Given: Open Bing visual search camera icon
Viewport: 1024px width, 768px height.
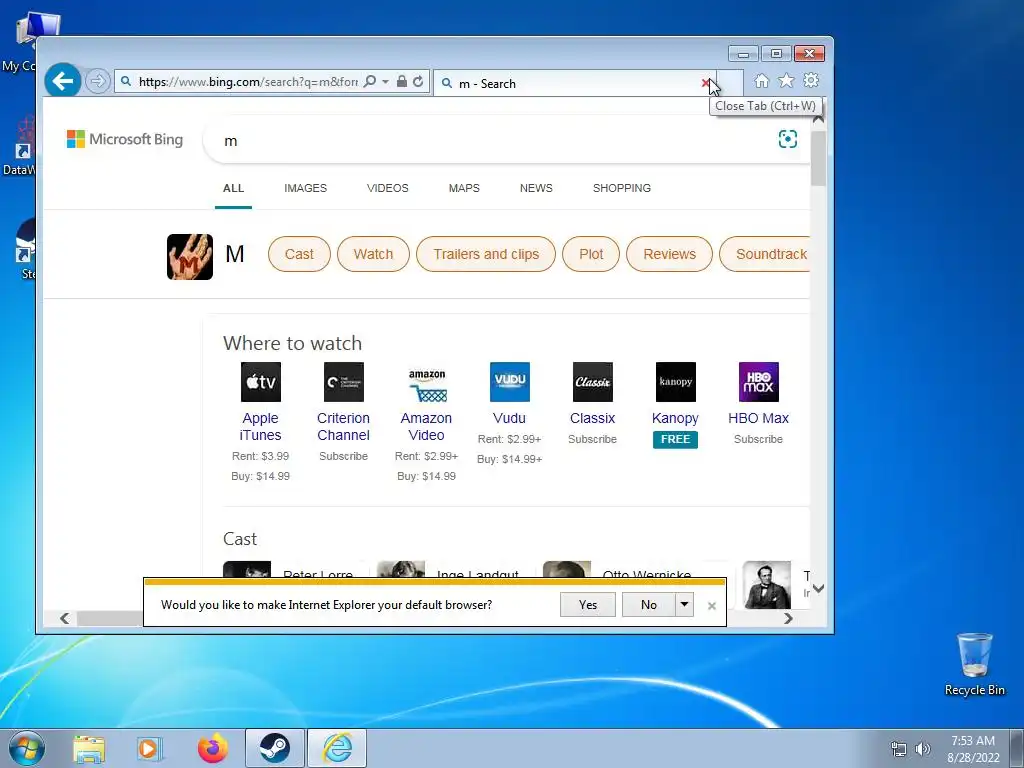Looking at the screenshot, I should click(x=788, y=139).
